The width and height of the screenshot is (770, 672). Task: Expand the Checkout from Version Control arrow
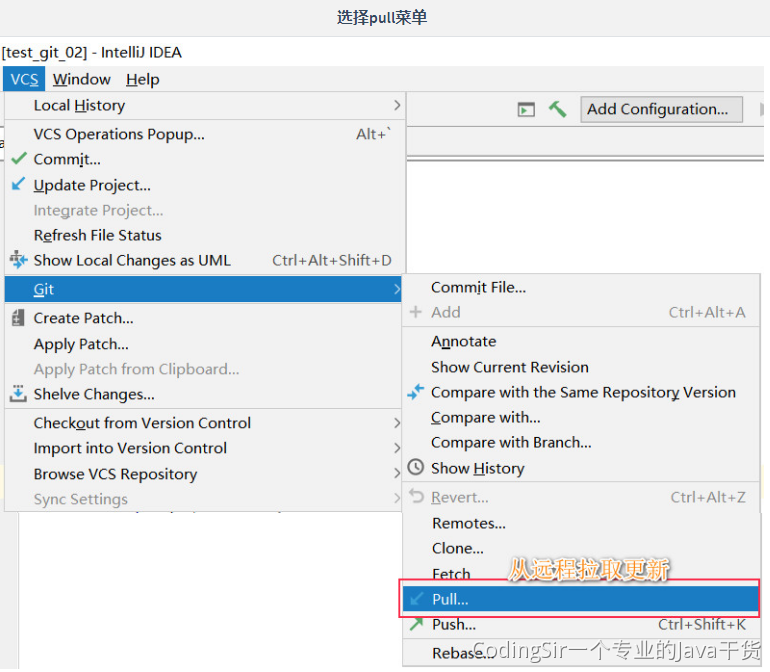click(x=397, y=423)
